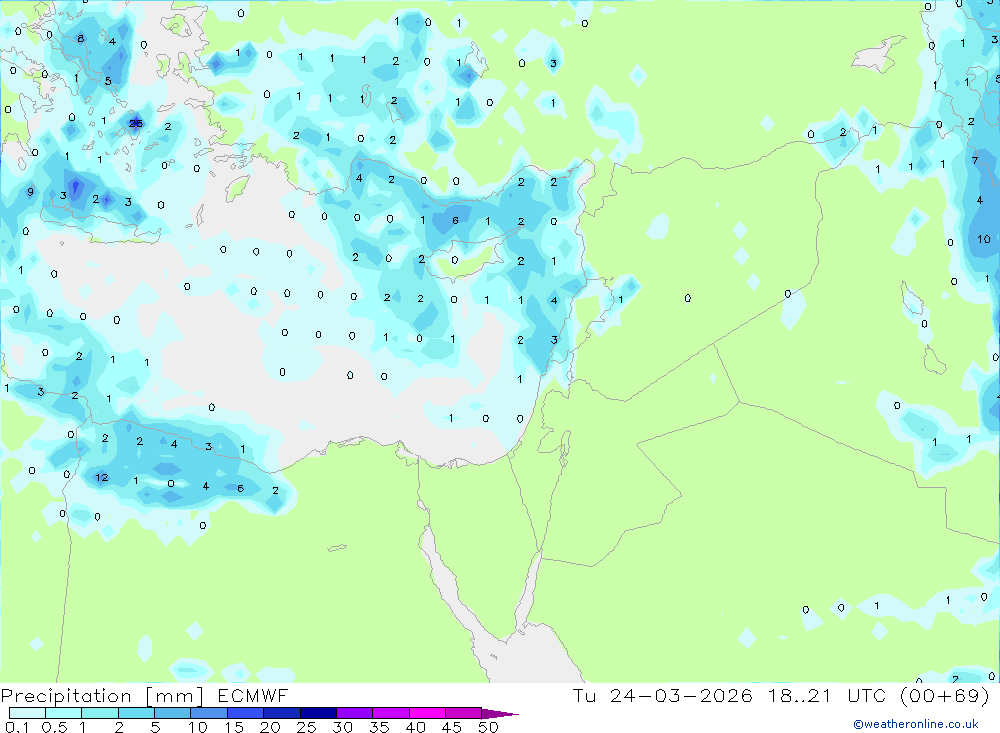Click legend scale label "30"
Image resolution: width=1000 pixels, height=733 pixels.
point(342,727)
